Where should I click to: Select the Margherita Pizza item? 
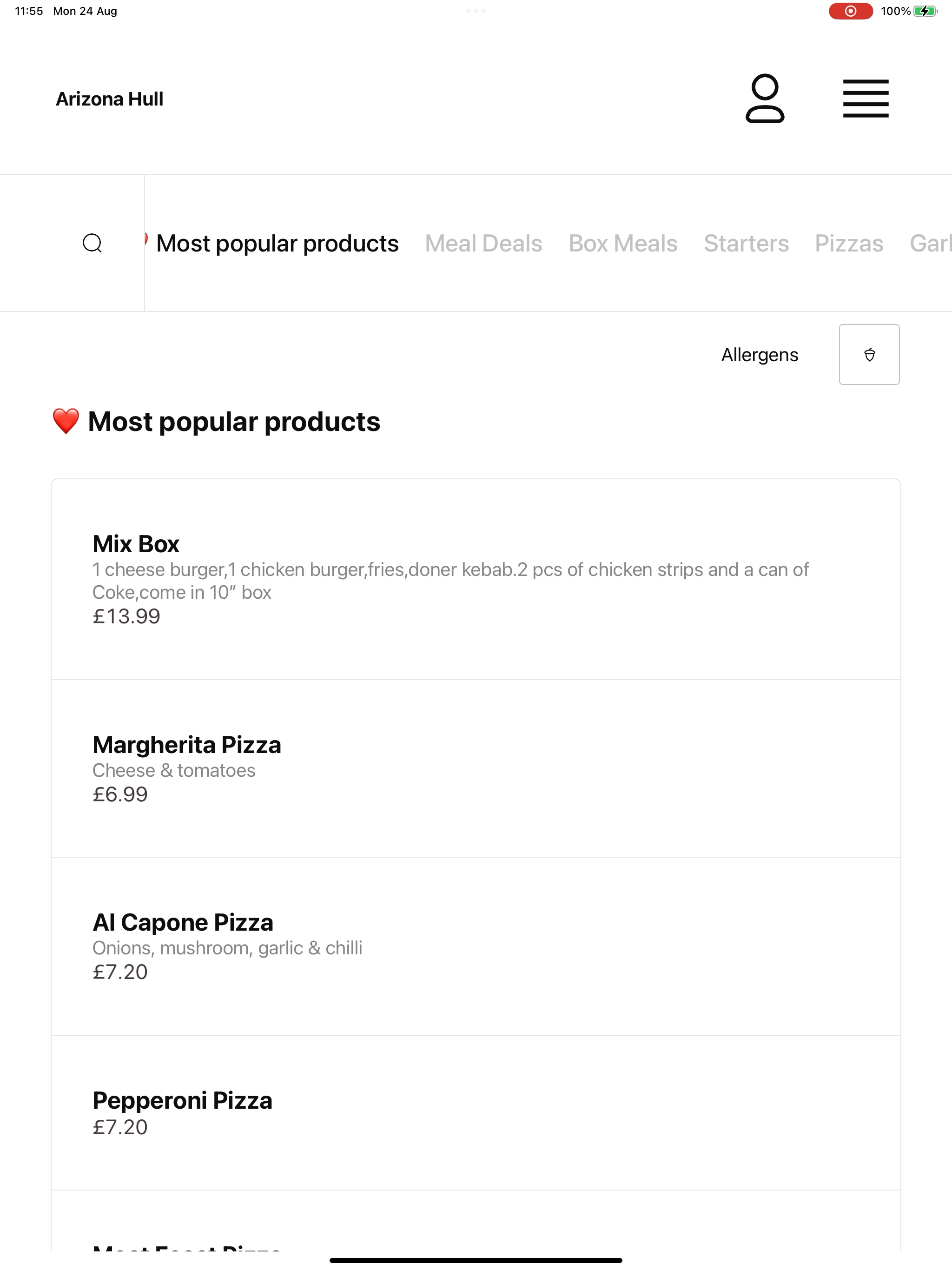coord(476,768)
